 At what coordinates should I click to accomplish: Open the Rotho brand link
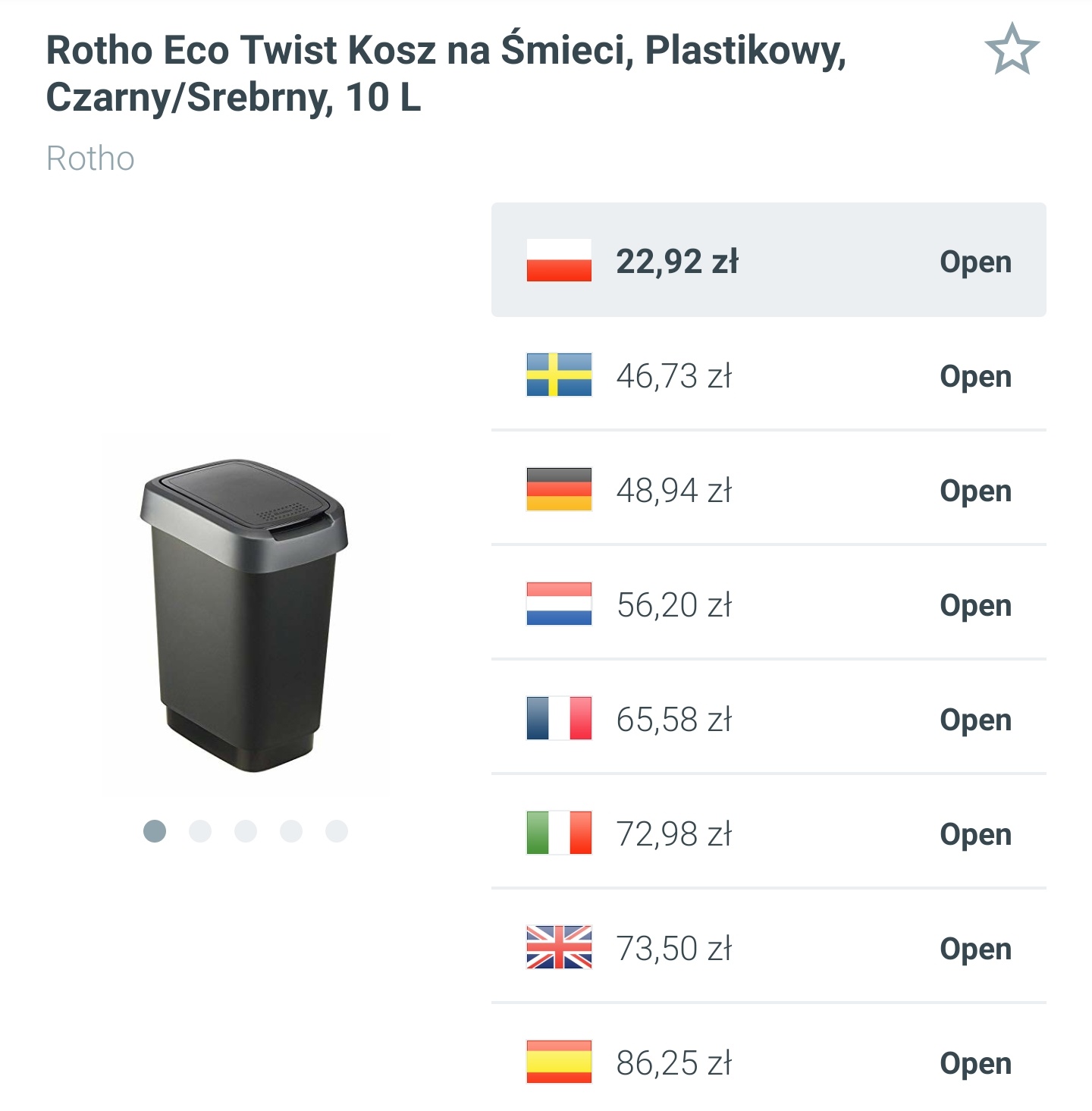[90, 158]
